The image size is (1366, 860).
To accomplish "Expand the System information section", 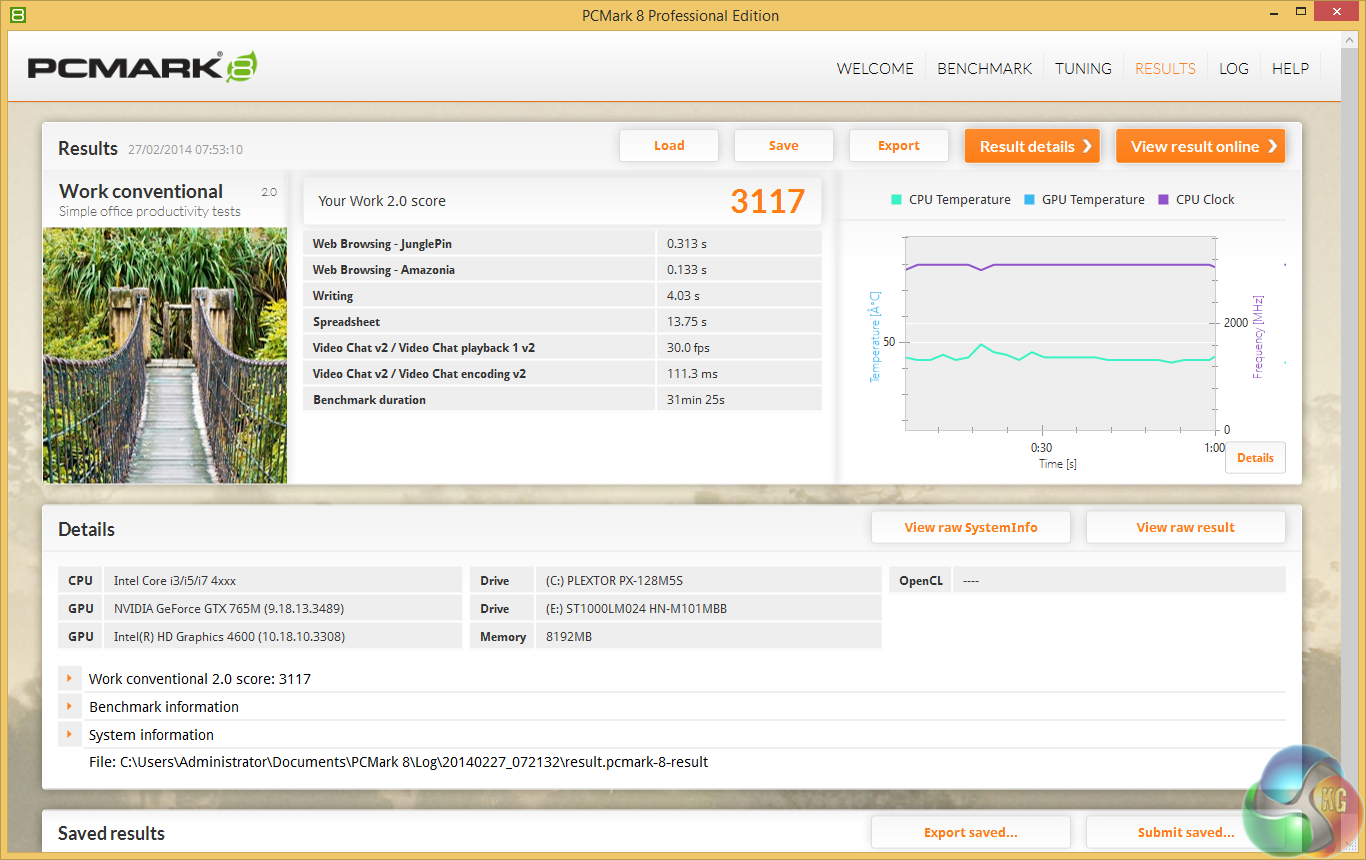I will click(x=69, y=735).
